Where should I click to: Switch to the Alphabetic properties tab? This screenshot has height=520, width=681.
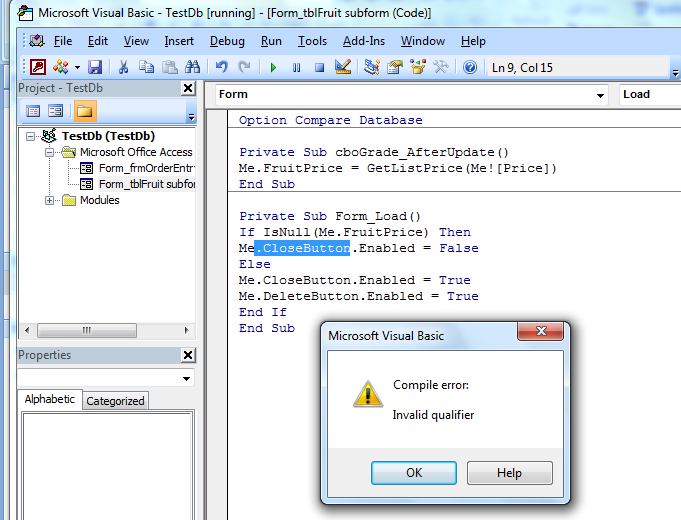pos(50,399)
